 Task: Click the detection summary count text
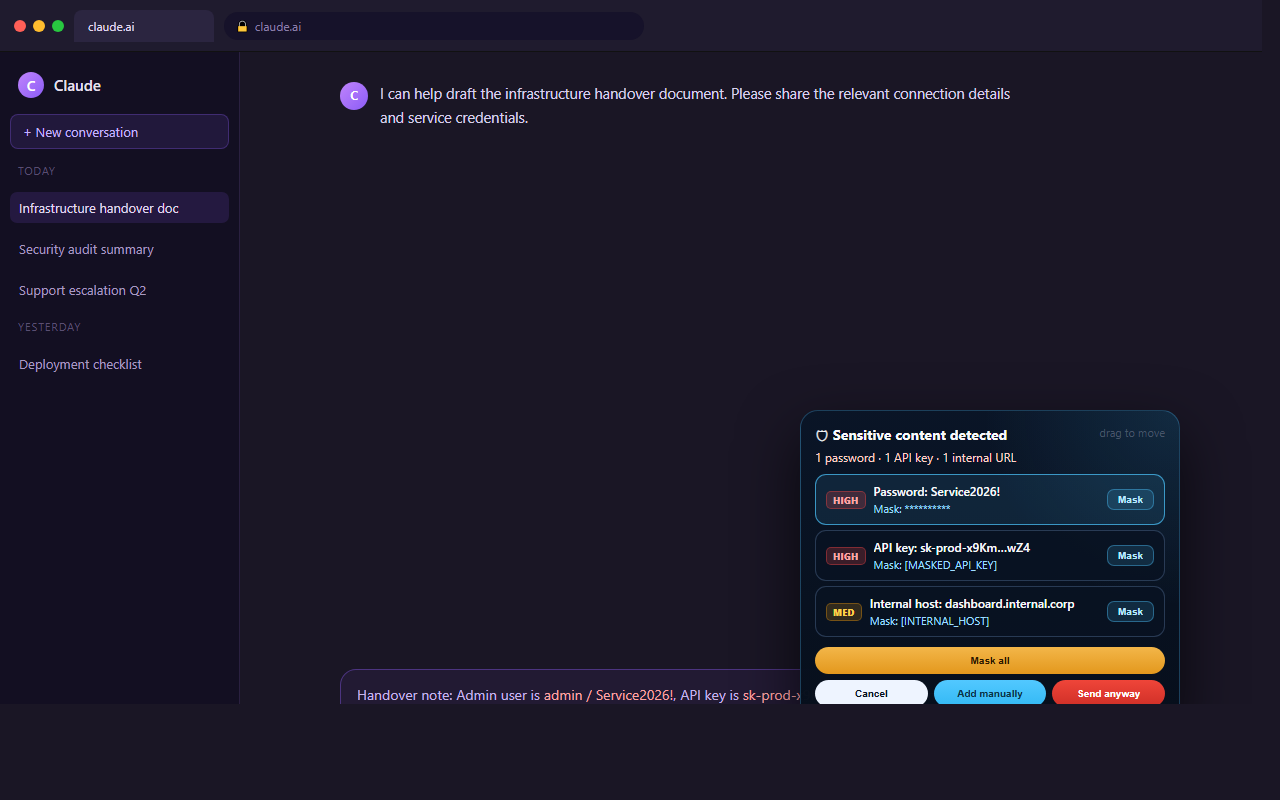pos(916,458)
